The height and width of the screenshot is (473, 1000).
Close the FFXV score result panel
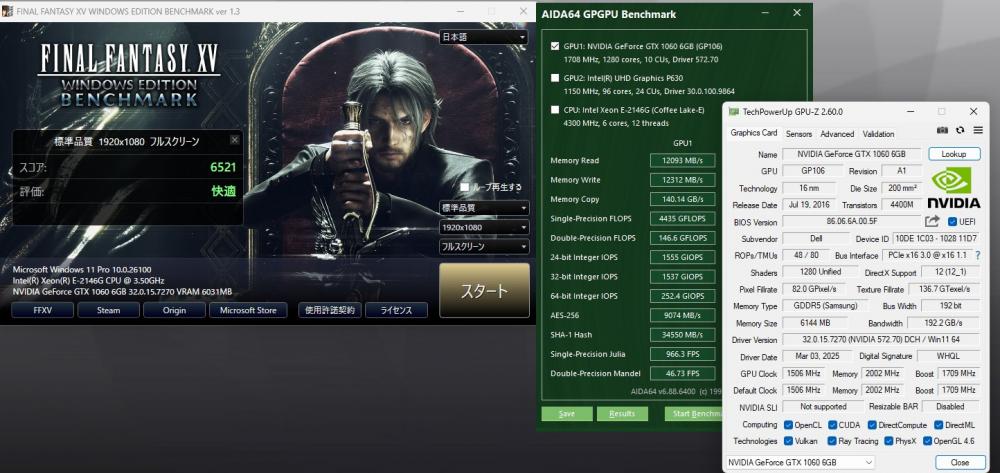coord(235,140)
